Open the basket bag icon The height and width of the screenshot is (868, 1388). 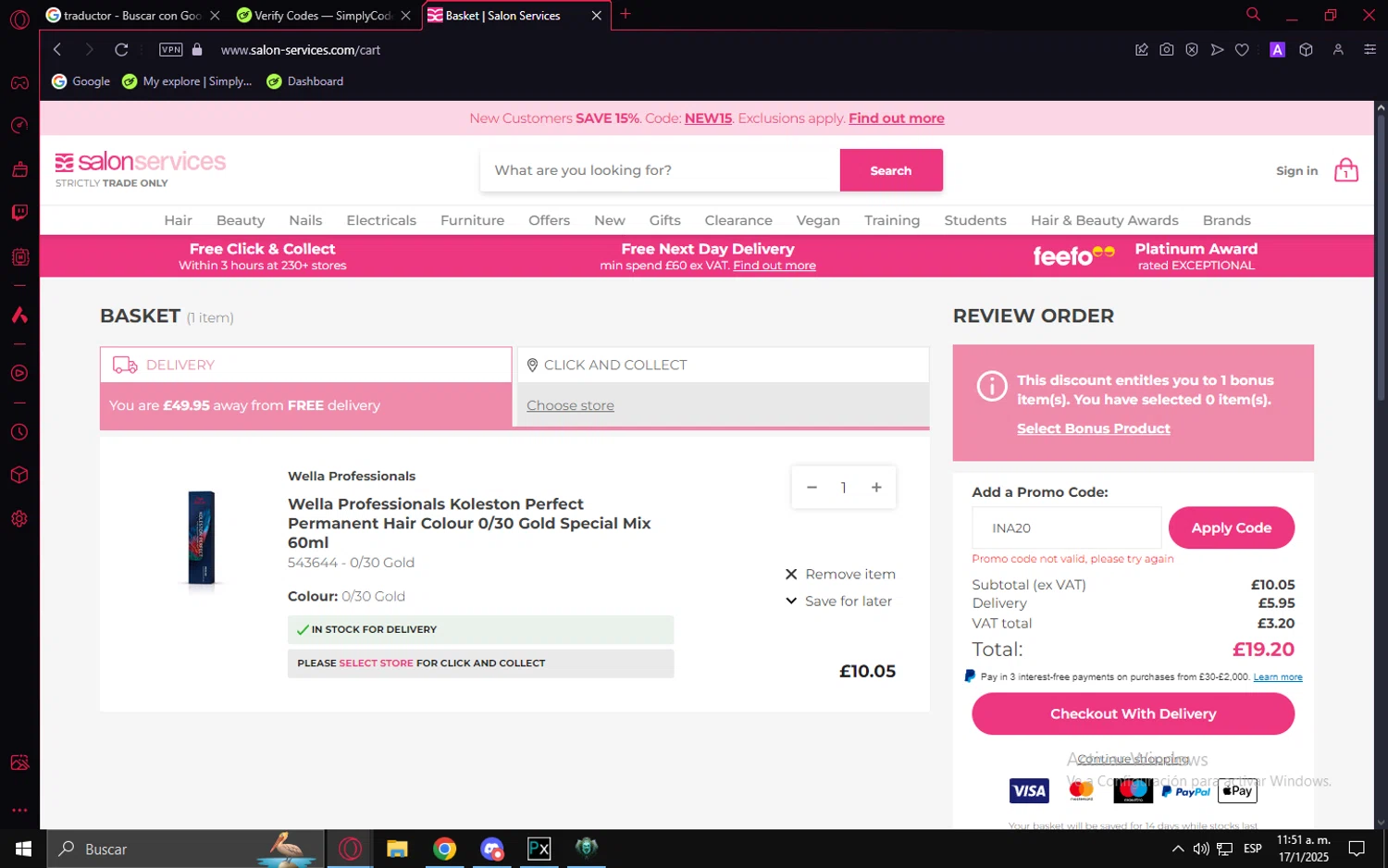(1346, 170)
